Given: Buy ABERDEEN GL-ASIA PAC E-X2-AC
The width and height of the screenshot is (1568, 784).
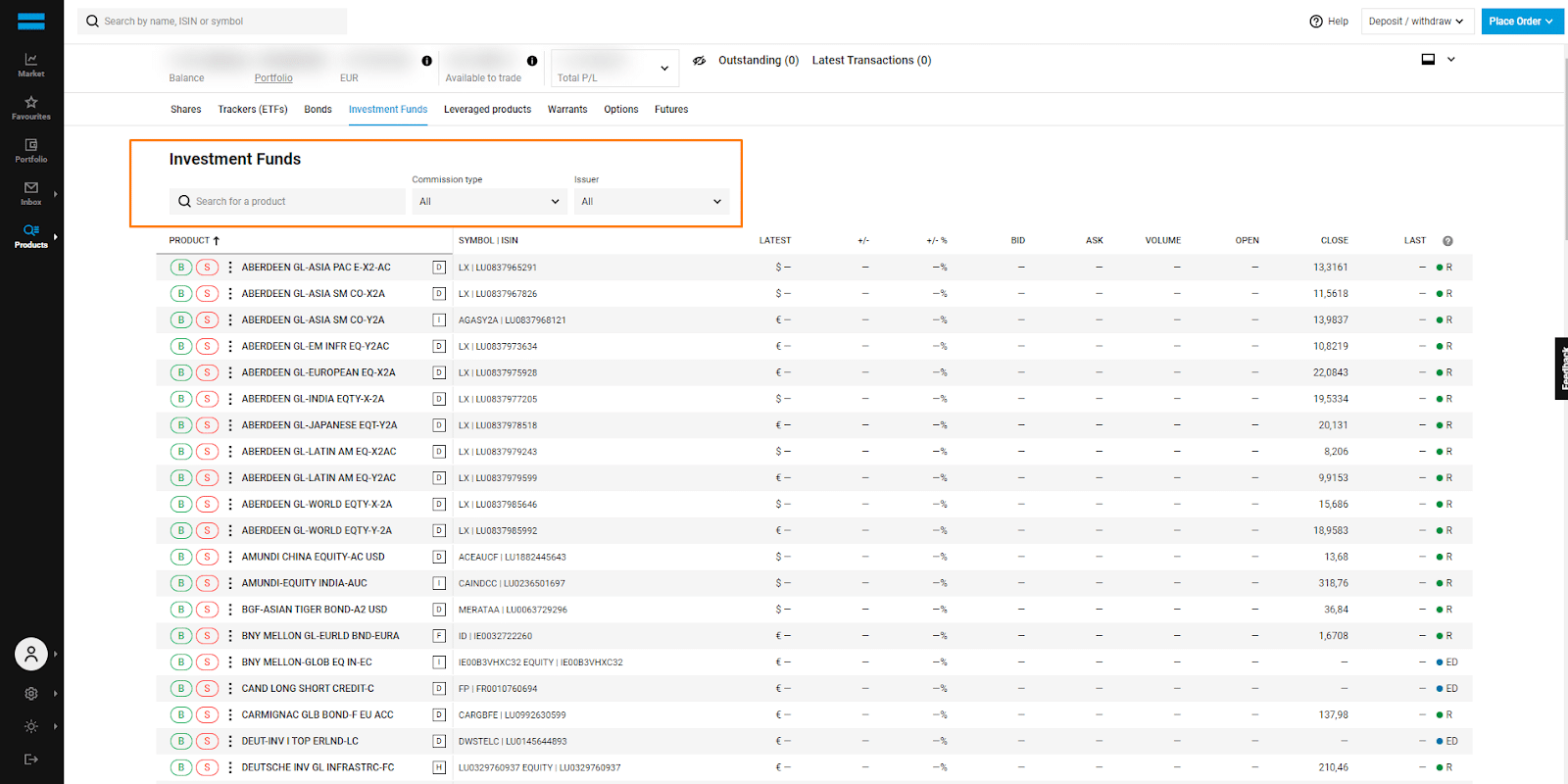Looking at the screenshot, I should point(181,268).
